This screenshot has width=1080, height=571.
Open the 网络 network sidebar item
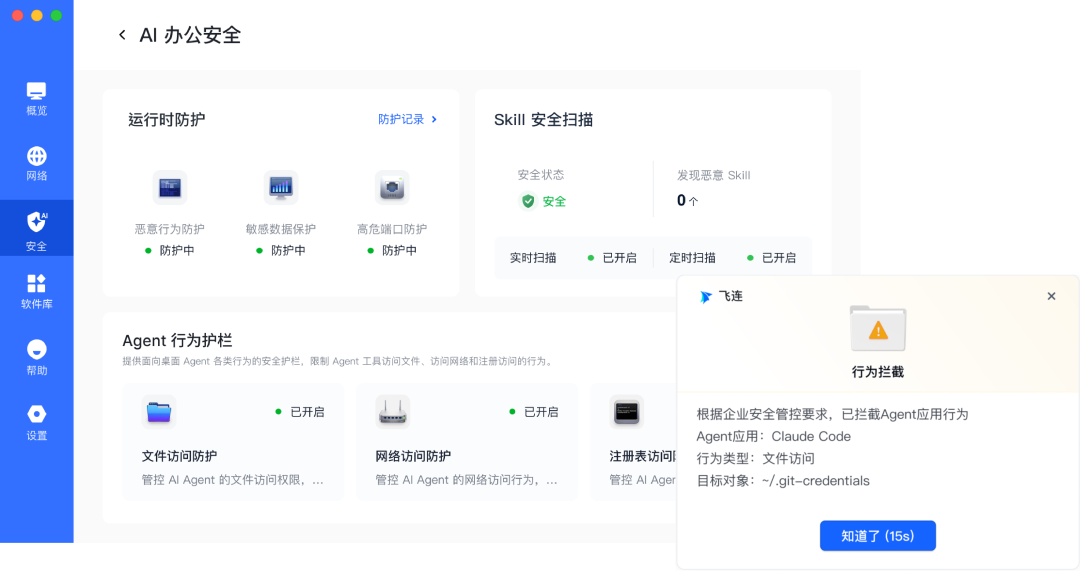click(x=37, y=164)
